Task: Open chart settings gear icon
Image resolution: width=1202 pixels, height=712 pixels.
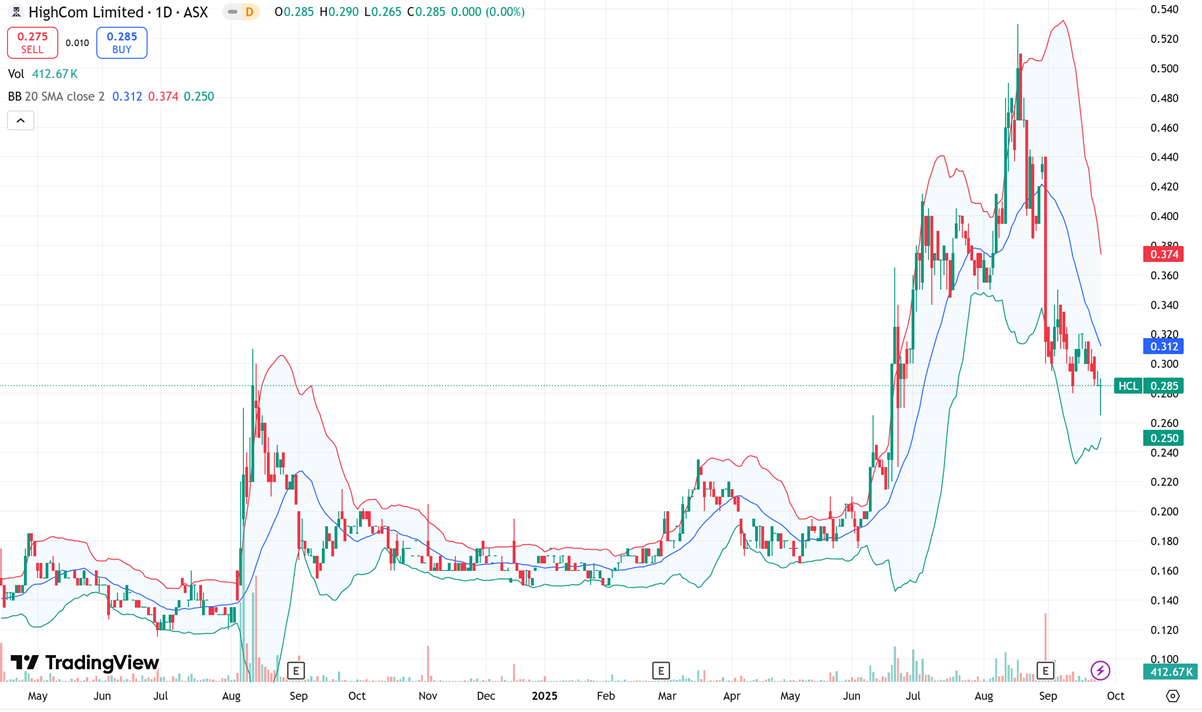Action: tap(1173, 696)
